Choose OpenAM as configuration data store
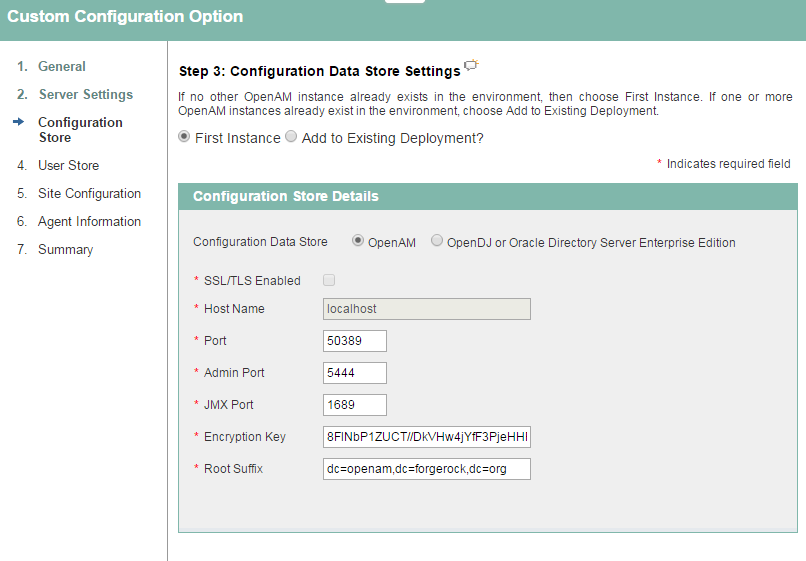The image size is (806, 561). (x=358, y=241)
